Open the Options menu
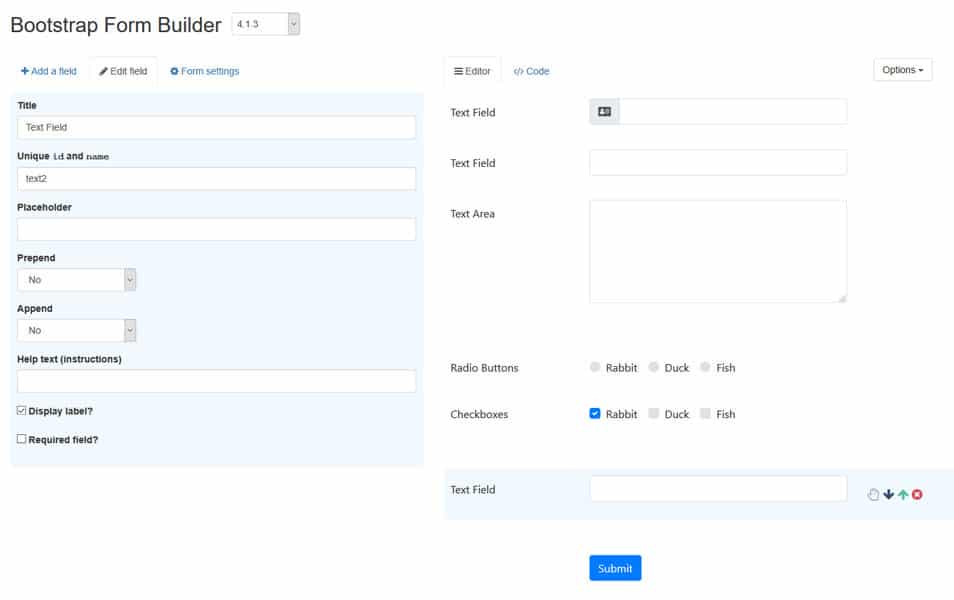954x600 pixels. [901, 69]
